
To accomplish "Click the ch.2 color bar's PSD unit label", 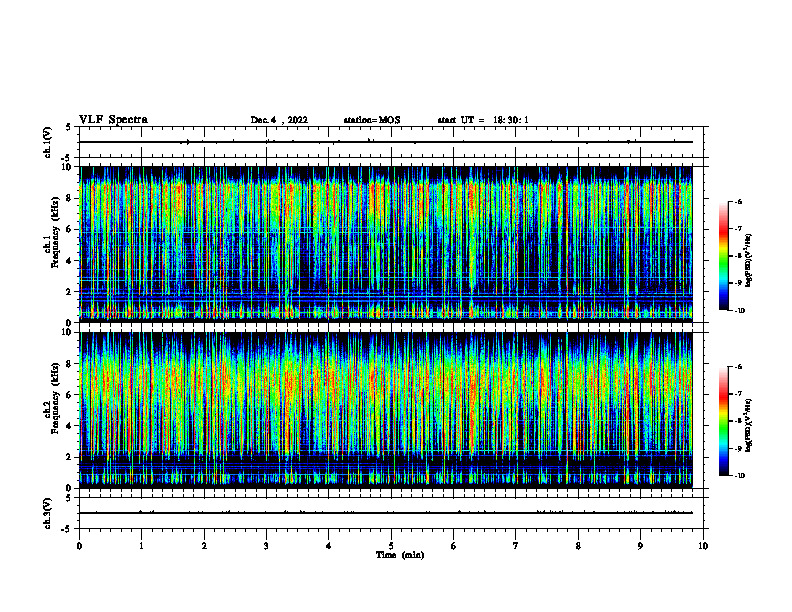I will coord(749,426).
